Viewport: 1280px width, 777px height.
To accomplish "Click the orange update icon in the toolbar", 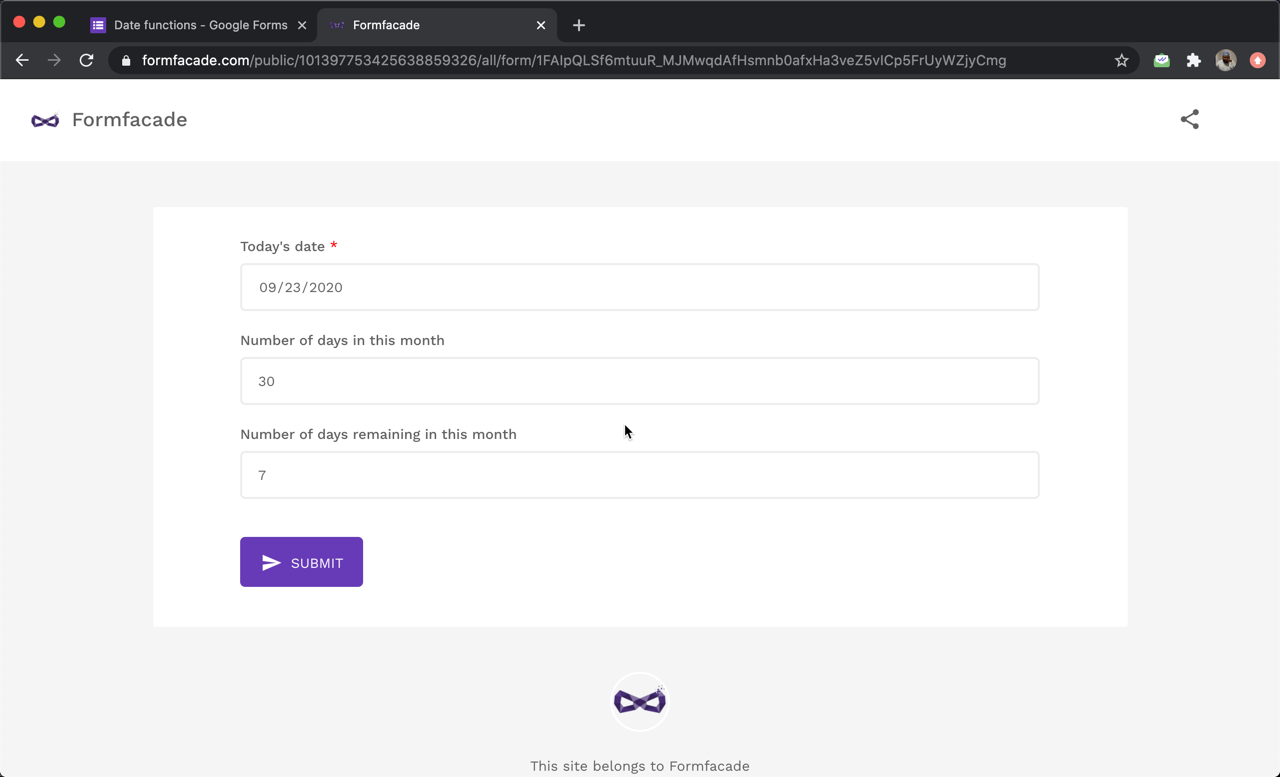I will click(1257, 61).
